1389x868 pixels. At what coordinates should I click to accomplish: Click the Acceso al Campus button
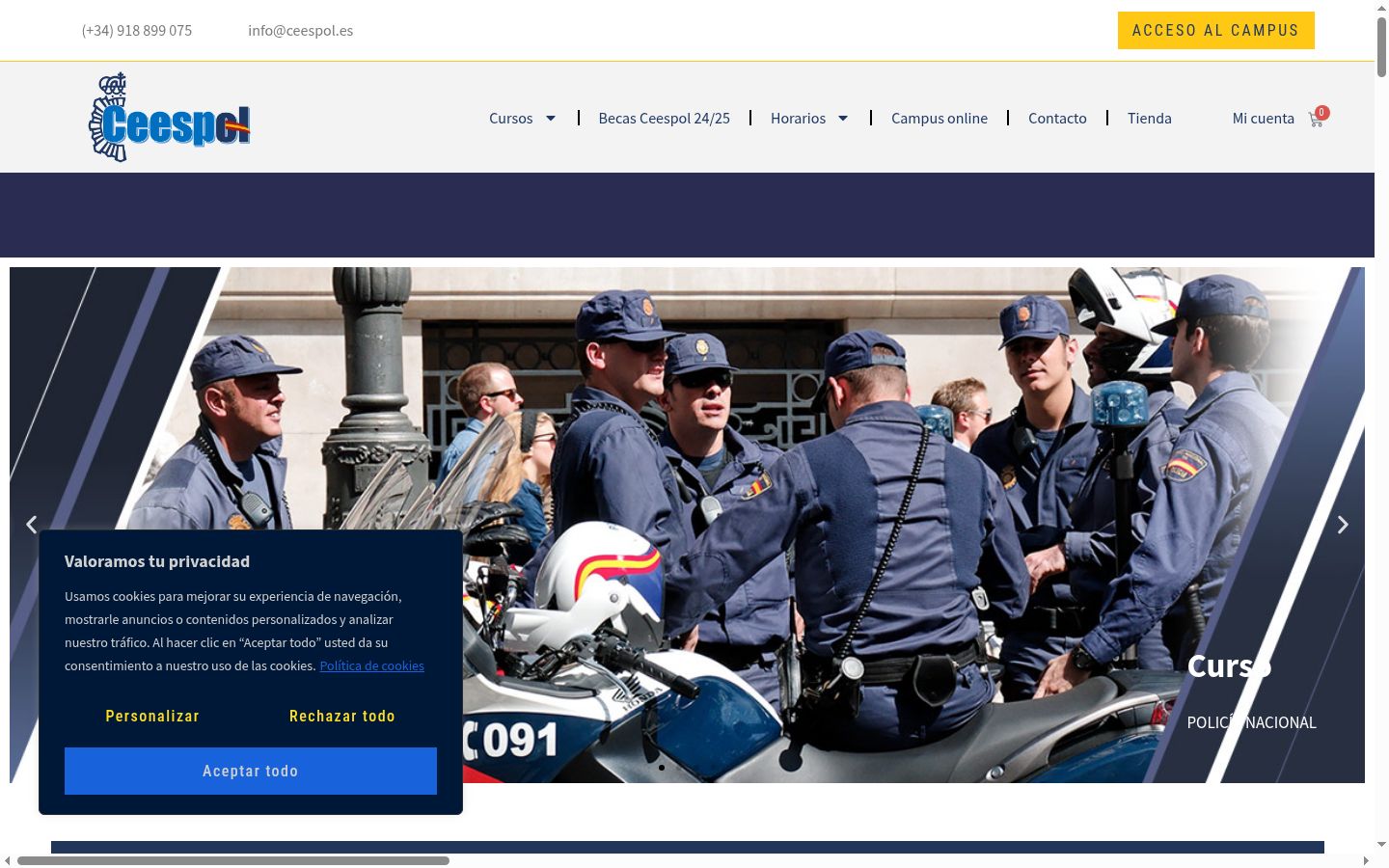tap(1216, 30)
